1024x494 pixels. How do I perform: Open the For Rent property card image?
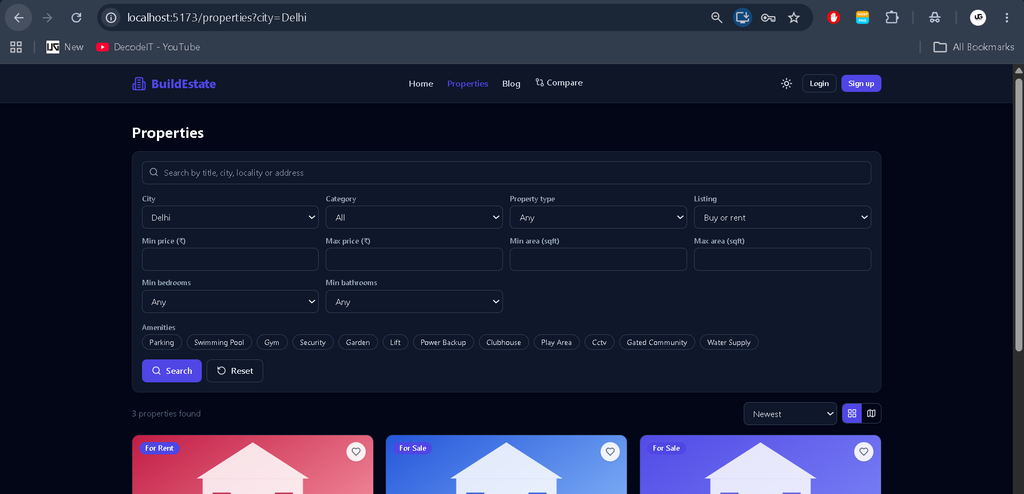click(x=253, y=465)
